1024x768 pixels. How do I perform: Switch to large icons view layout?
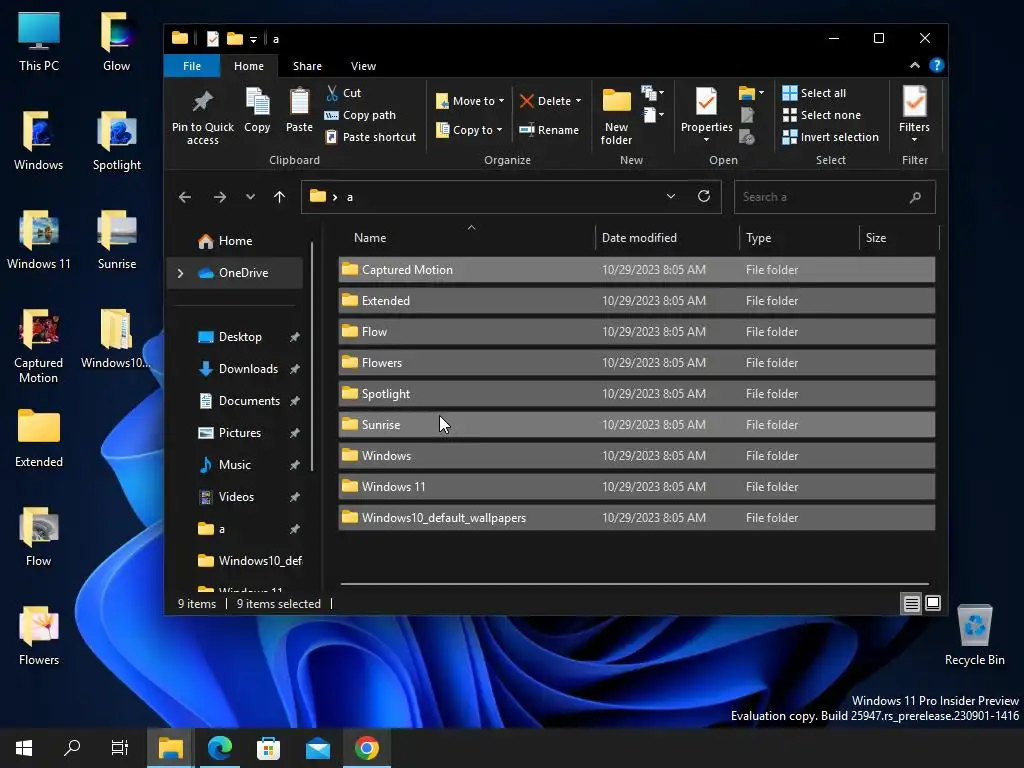933,603
